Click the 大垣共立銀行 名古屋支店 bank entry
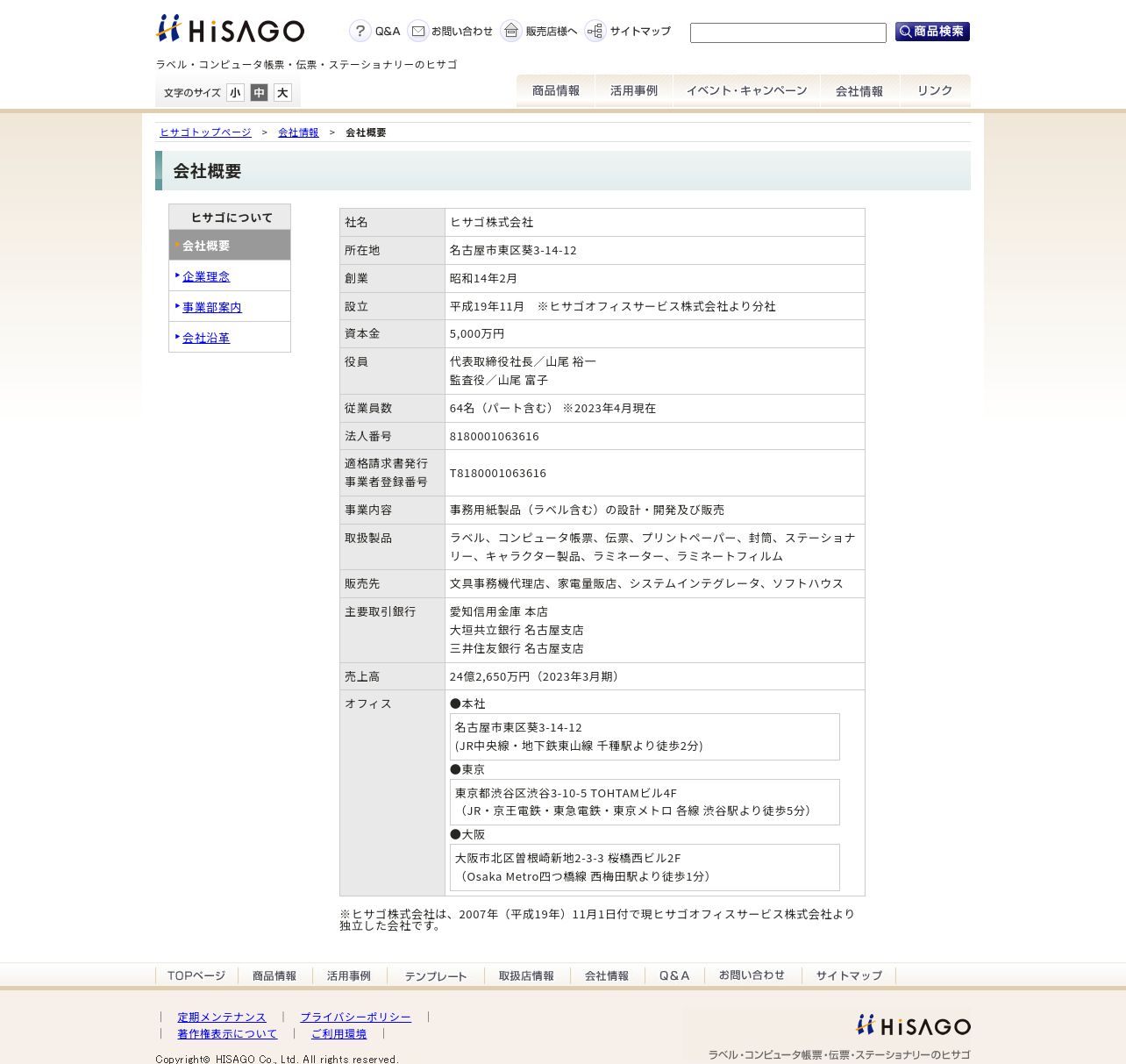 click(517, 631)
